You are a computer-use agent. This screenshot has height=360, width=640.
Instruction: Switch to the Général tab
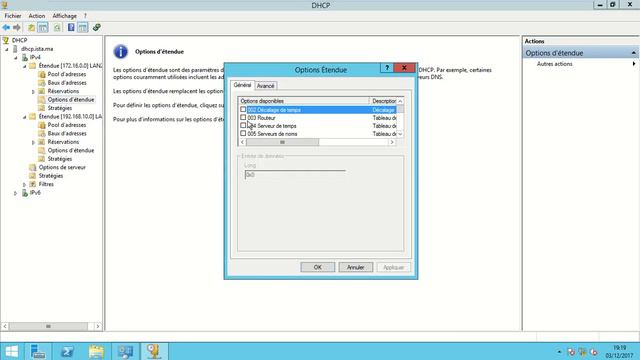(x=242, y=85)
